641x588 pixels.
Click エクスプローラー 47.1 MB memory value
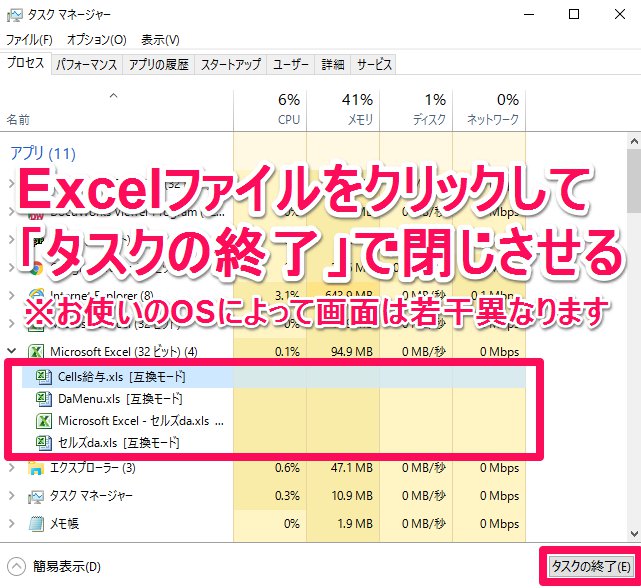(x=352, y=467)
